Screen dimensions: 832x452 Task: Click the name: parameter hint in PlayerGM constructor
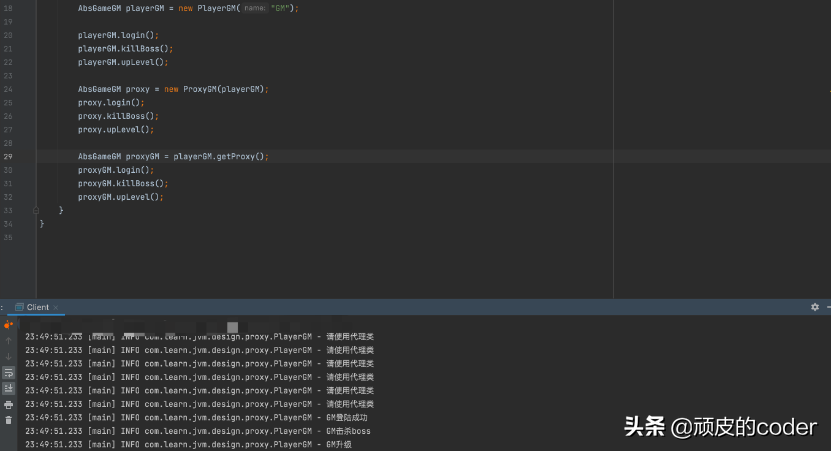(255, 8)
